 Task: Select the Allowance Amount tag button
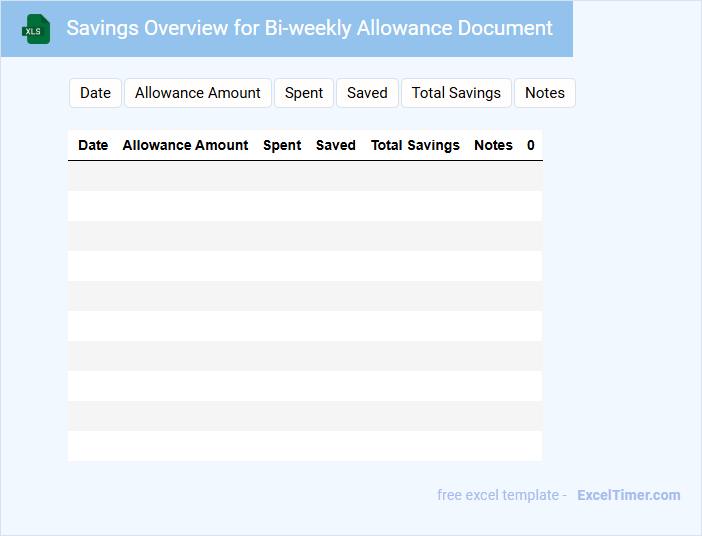click(x=198, y=93)
